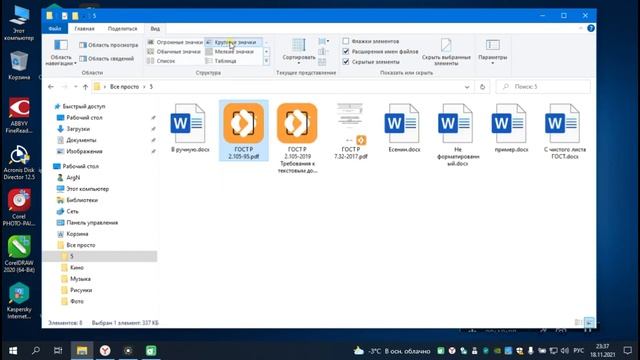Open the Сортировать sort menu
This screenshot has width=640, height=360.
point(298,51)
